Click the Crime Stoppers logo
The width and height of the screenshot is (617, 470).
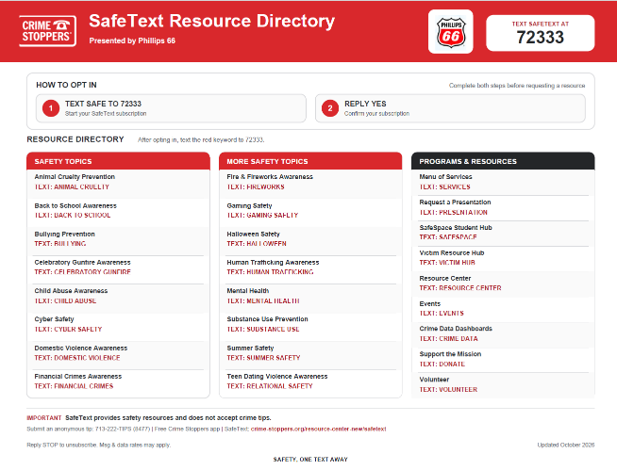click(x=48, y=31)
